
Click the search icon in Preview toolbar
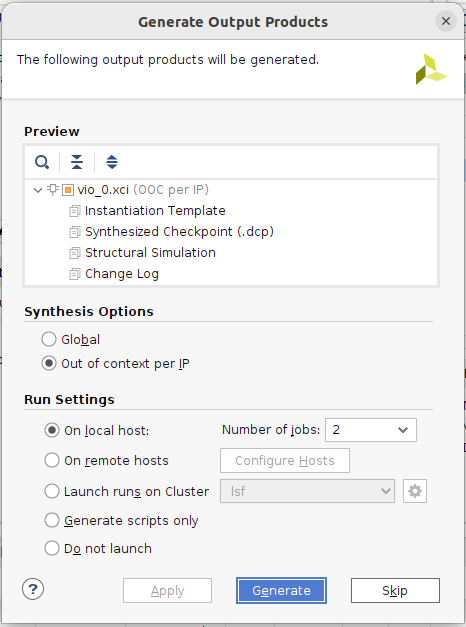(42, 162)
